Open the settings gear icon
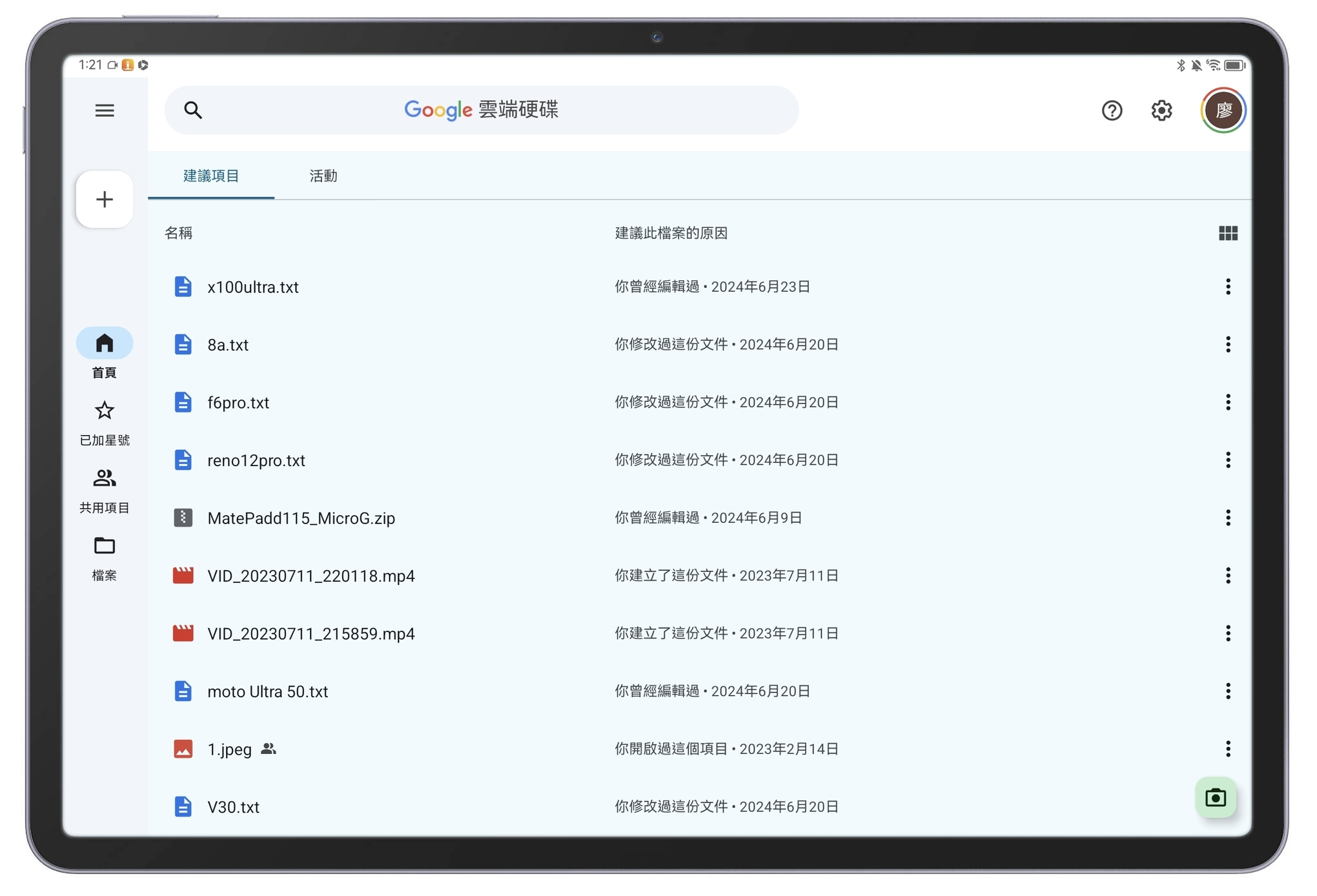 [1161, 110]
